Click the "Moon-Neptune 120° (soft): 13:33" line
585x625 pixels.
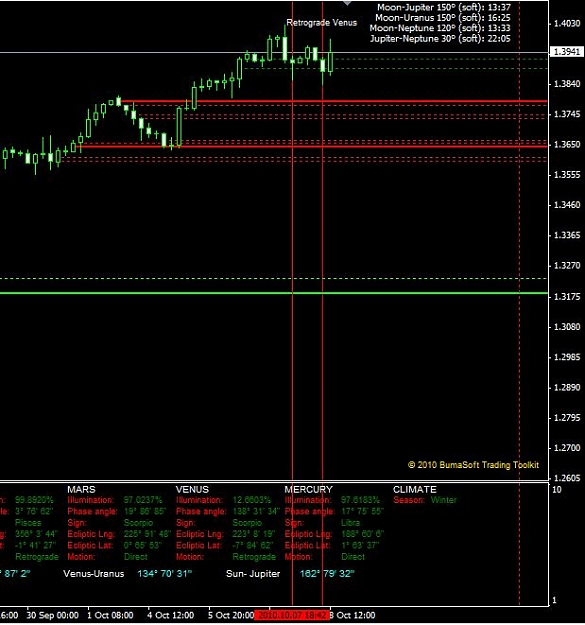coord(440,28)
